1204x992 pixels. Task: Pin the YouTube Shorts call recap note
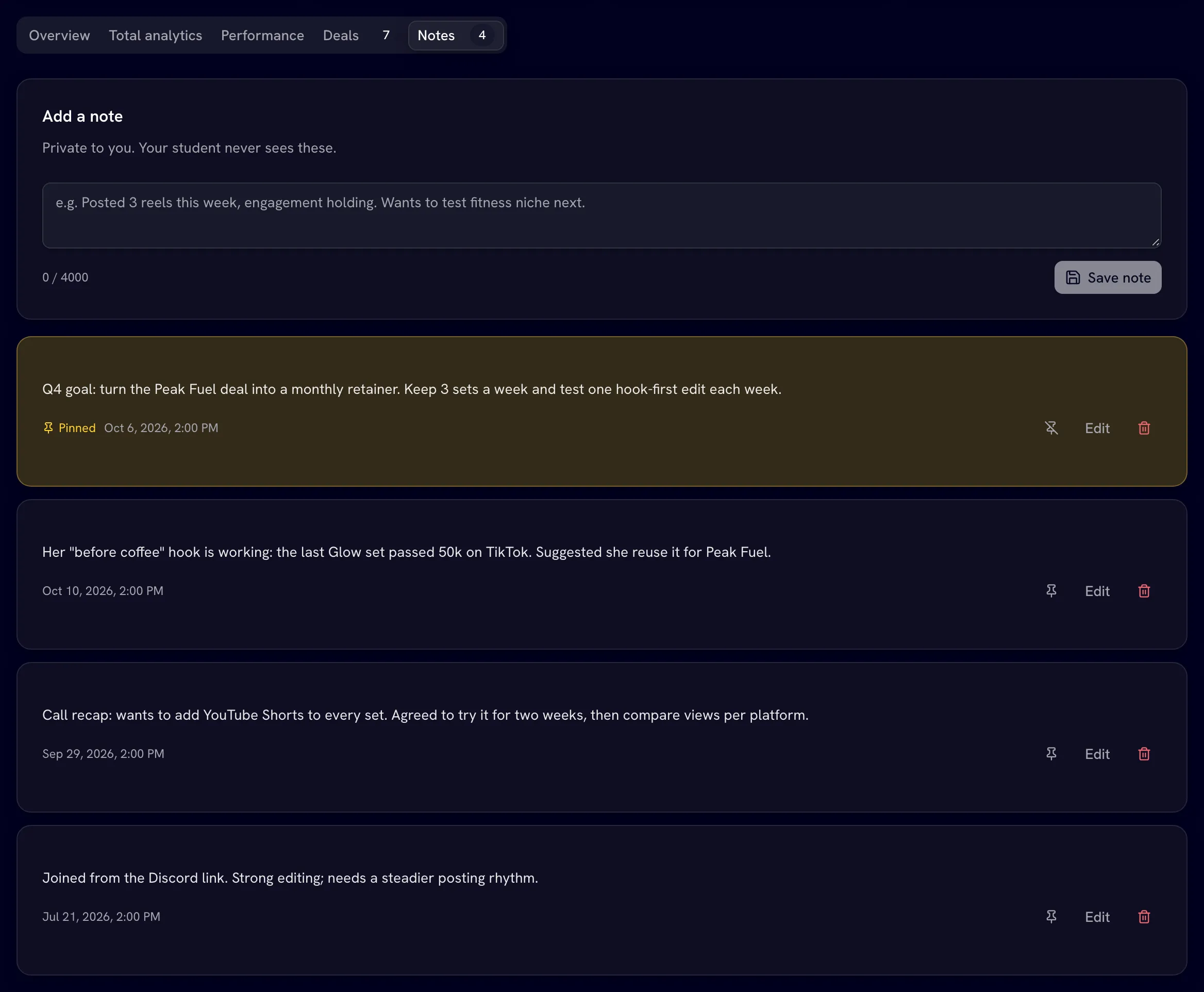coord(1051,754)
